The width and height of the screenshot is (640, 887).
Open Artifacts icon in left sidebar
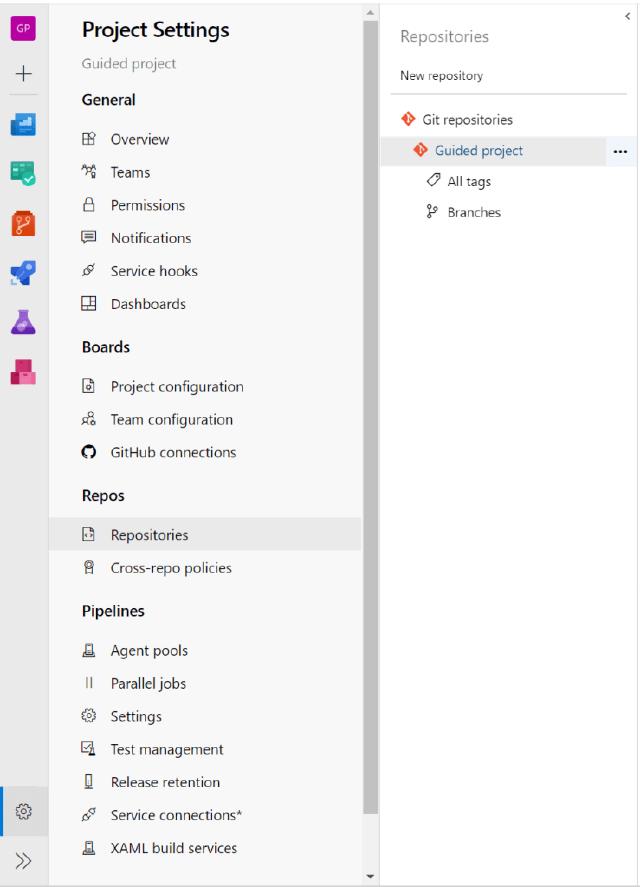coord(24,370)
